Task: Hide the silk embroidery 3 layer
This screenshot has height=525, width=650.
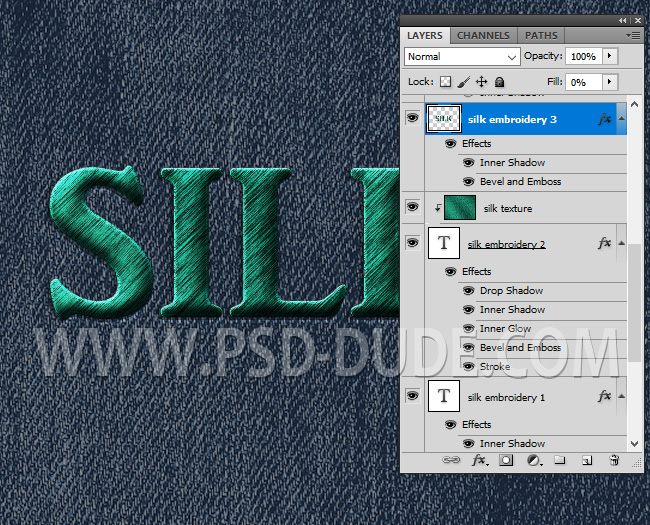Action: (412, 119)
